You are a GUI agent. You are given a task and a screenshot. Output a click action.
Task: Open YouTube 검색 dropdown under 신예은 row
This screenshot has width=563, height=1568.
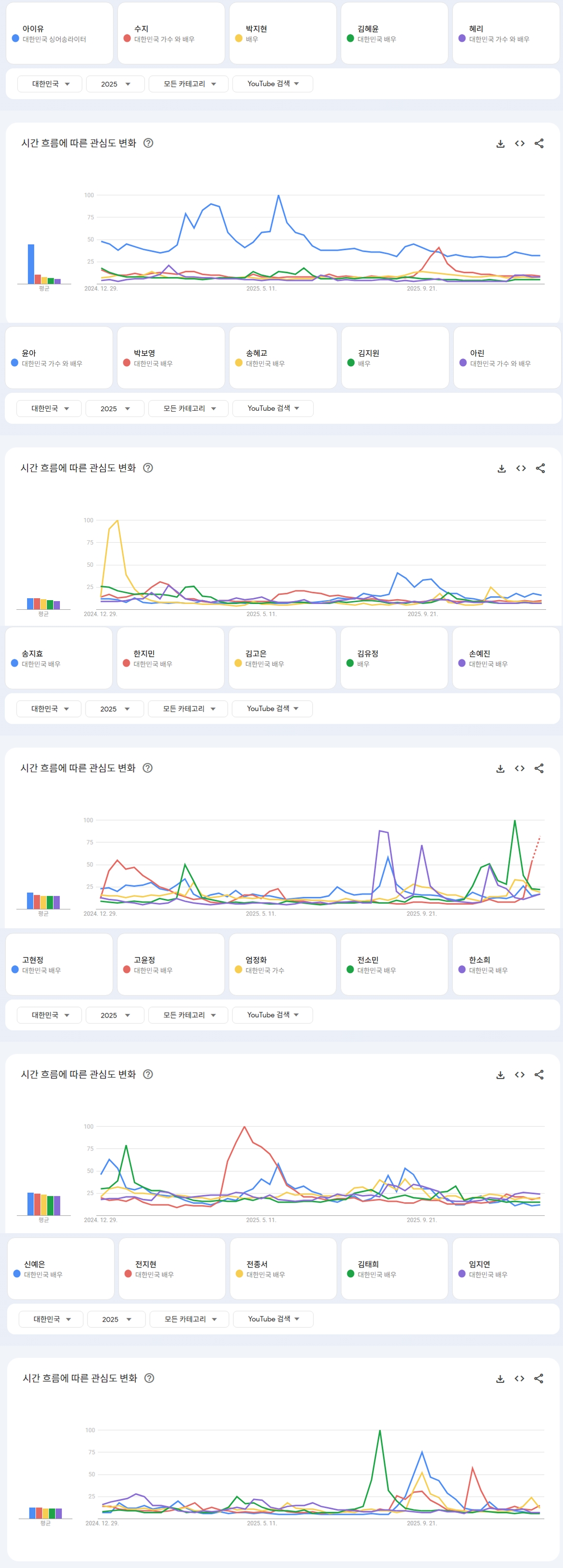pyautogui.click(x=273, y=1319)
